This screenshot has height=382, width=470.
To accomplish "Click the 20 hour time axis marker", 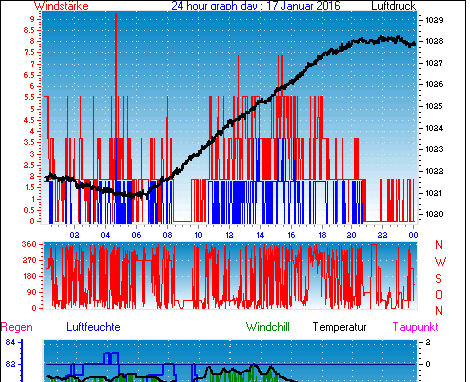I will pyautogui.click(x=351, y=235).
